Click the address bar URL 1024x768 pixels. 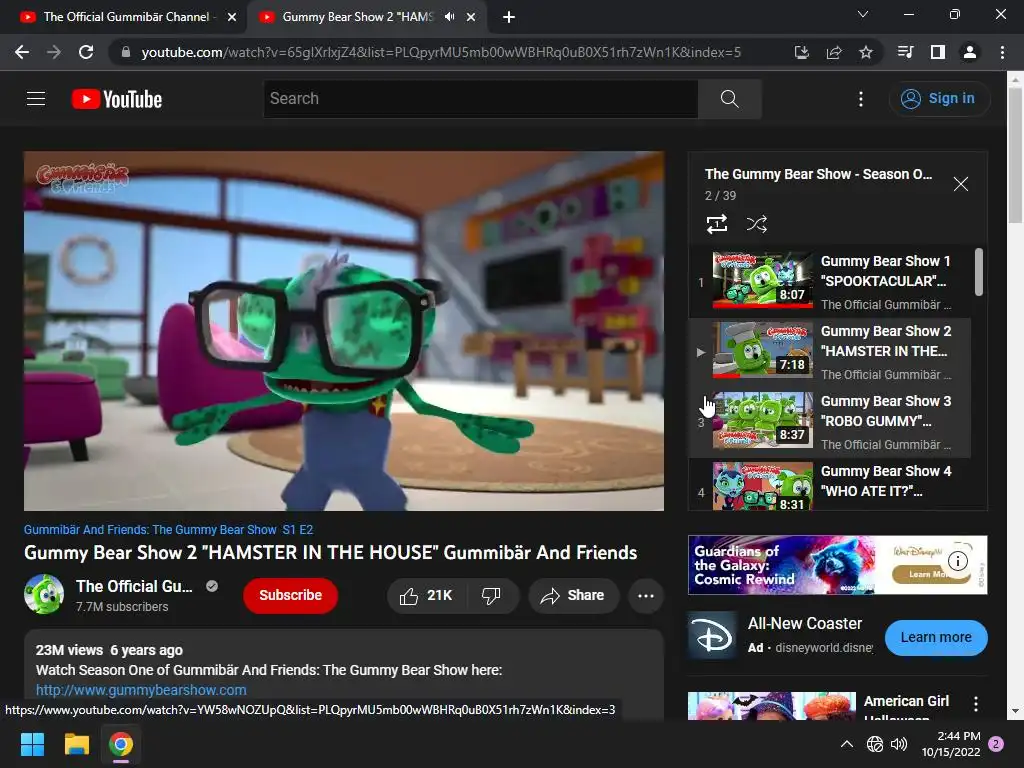[x=441, y=52]
